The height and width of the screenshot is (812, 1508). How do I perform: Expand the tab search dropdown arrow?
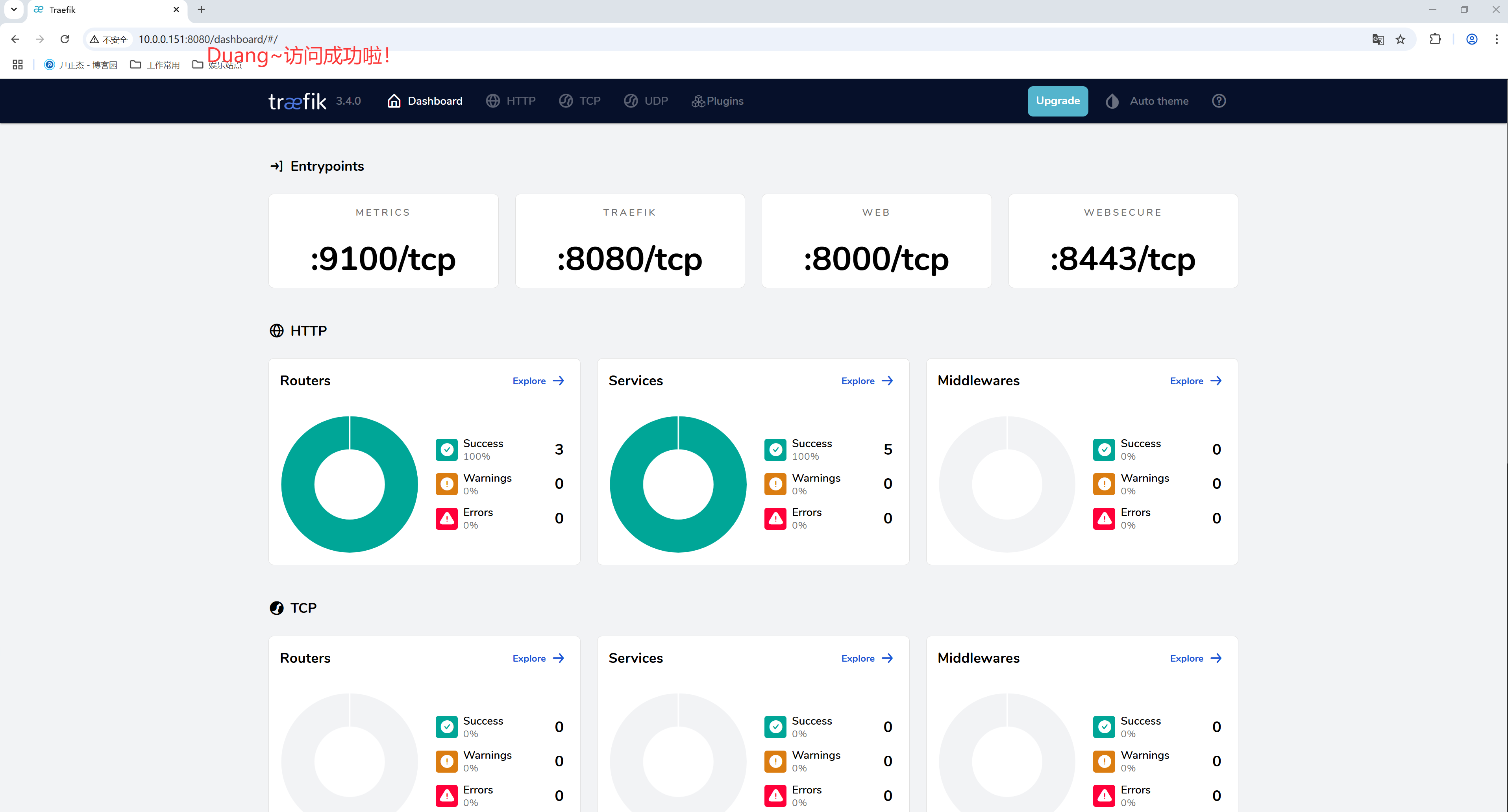pos(13,9)
